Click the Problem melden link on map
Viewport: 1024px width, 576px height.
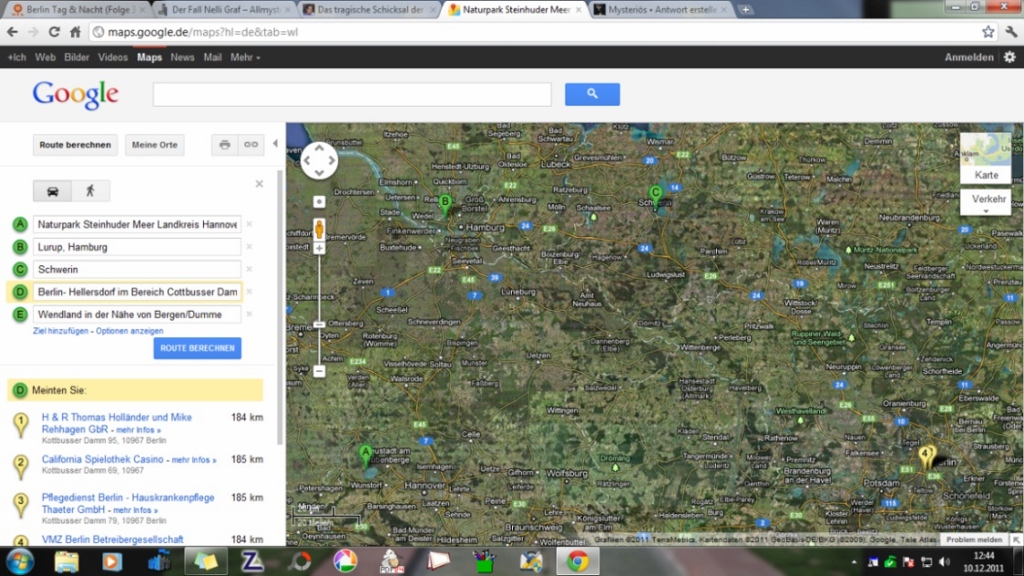974,540
